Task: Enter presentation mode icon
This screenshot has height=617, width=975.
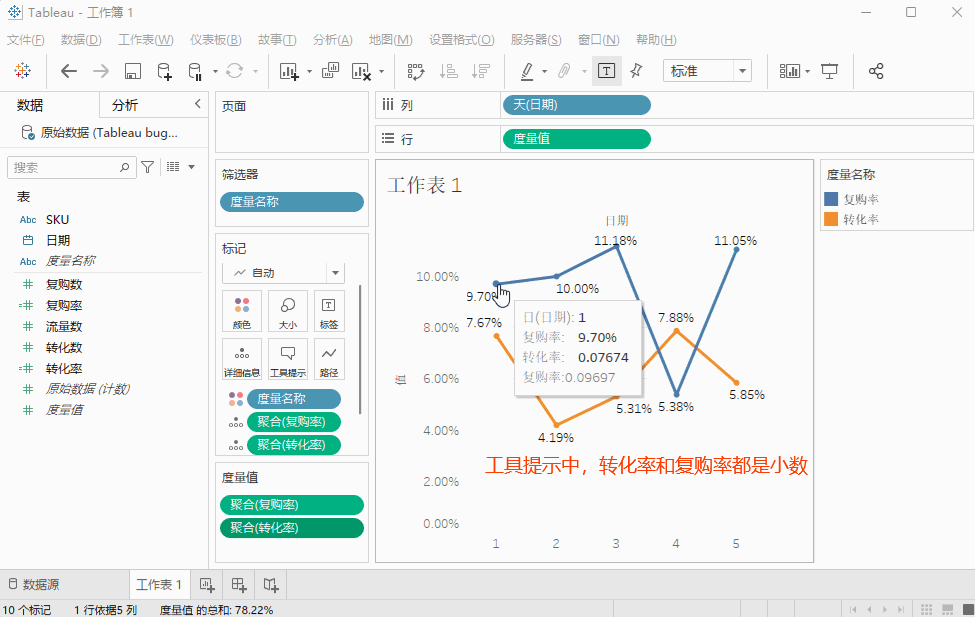Action: [x=829, y=71]
